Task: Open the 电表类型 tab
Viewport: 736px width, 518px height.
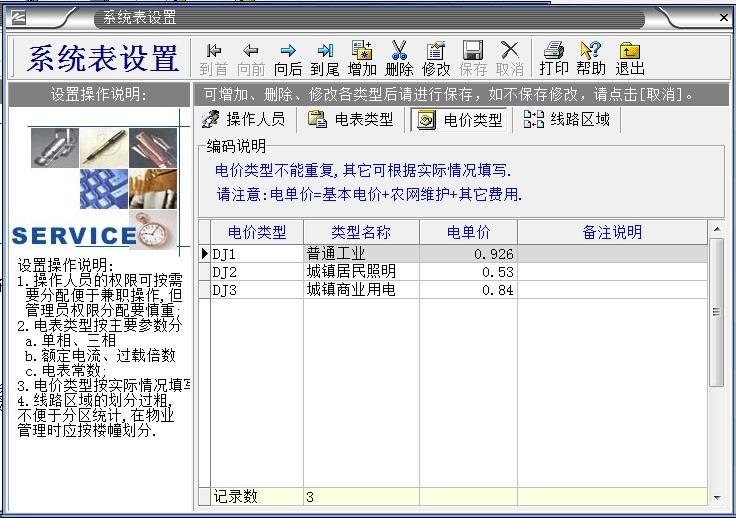Action: [x=350, y=120]
